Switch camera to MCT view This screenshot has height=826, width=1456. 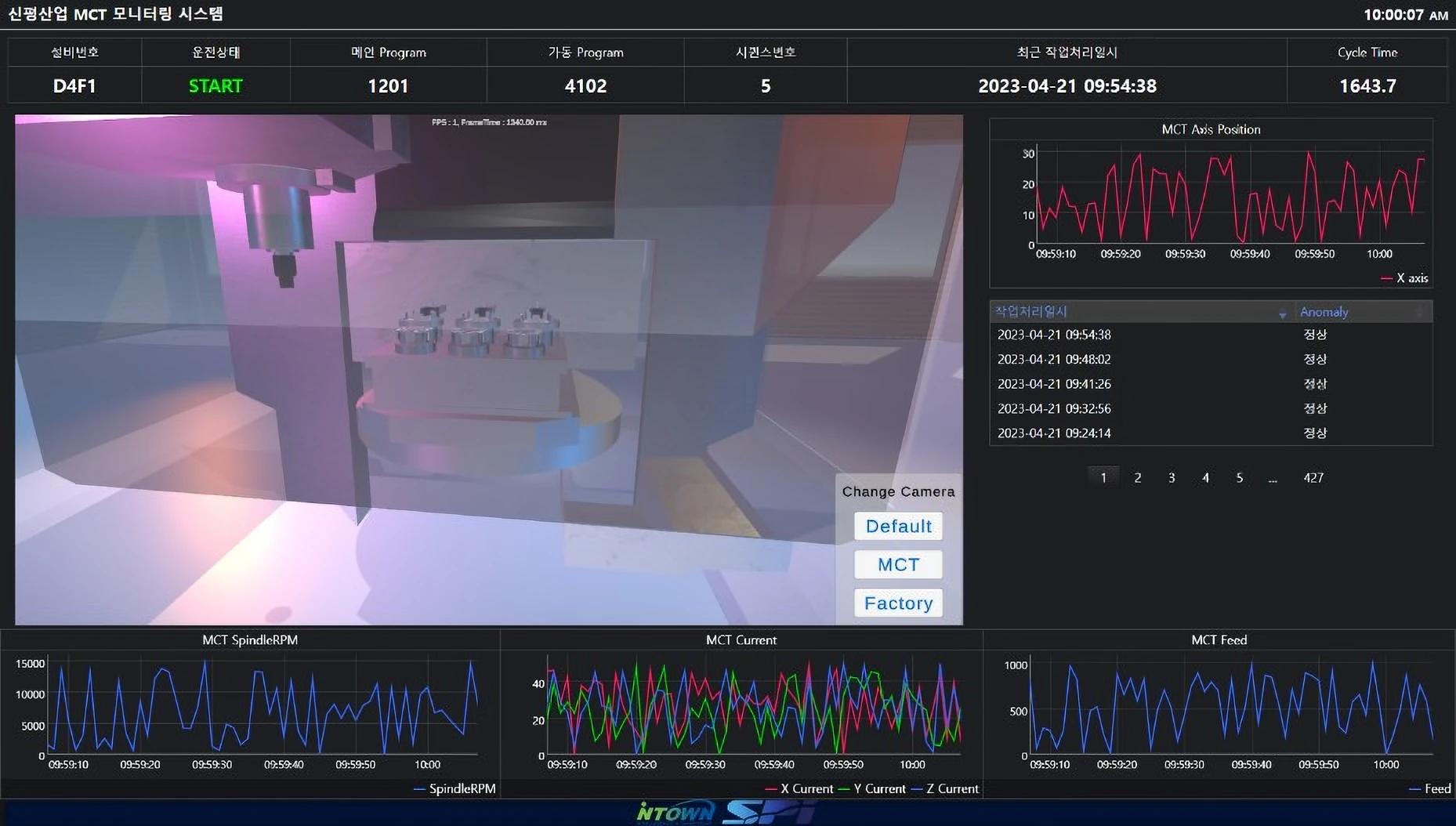(898, 564)
